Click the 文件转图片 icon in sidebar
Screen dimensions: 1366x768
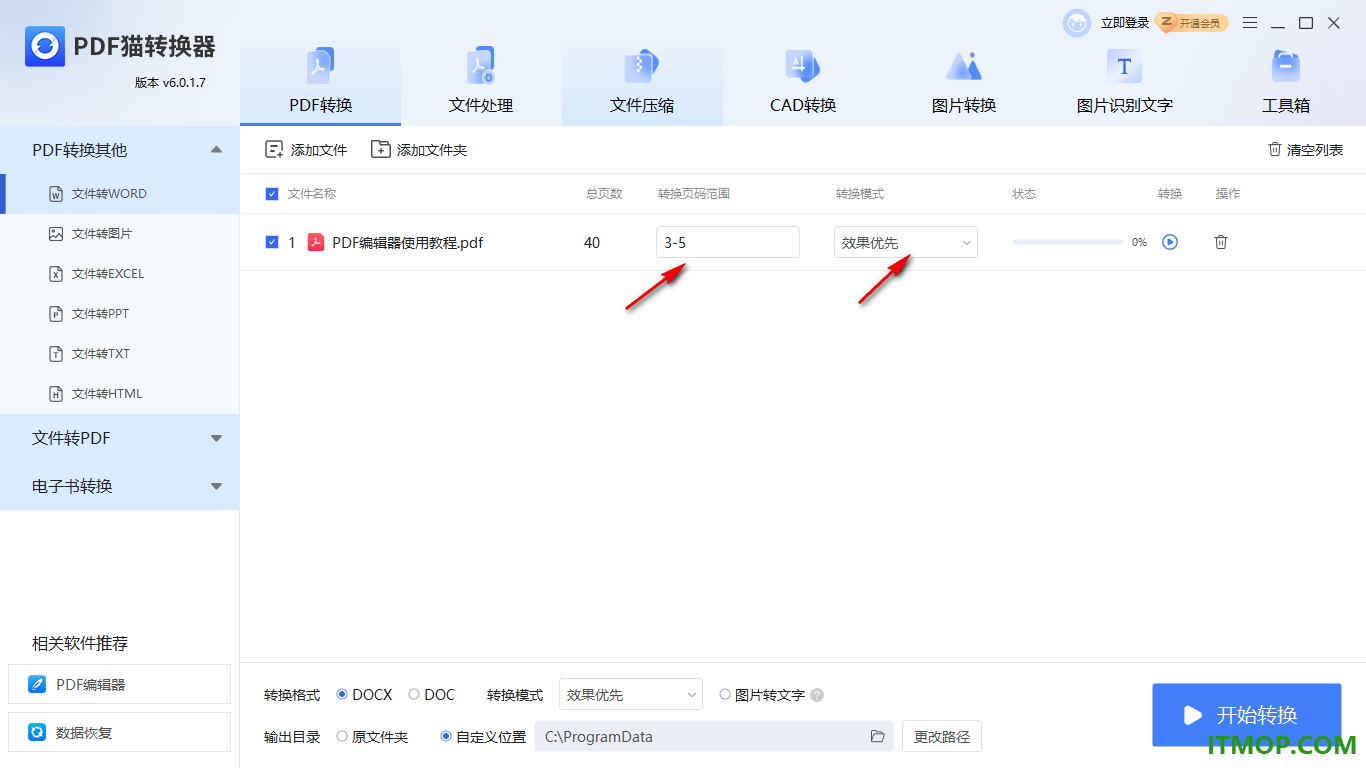[56, 234]
